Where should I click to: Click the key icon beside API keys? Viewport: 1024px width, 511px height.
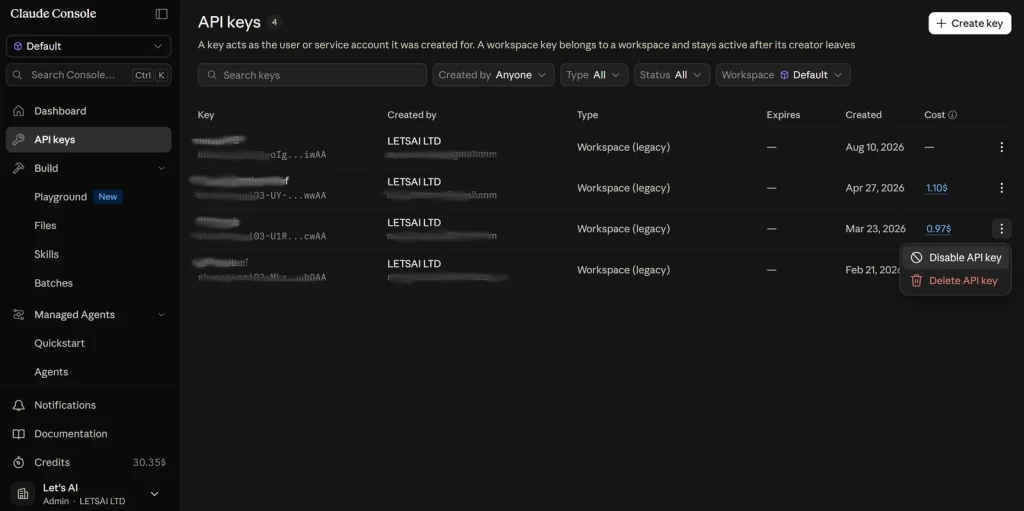click(19, 140)
